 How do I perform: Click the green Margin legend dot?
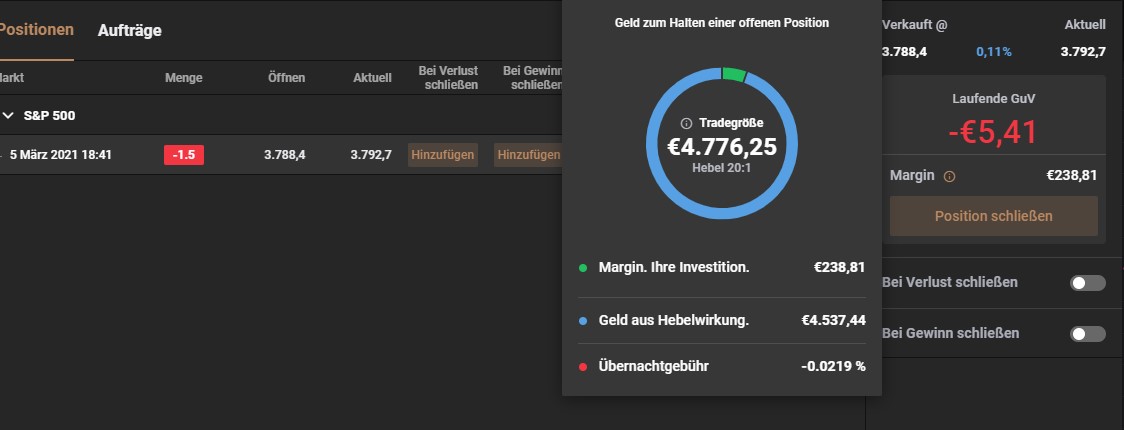tap(582, 268)
